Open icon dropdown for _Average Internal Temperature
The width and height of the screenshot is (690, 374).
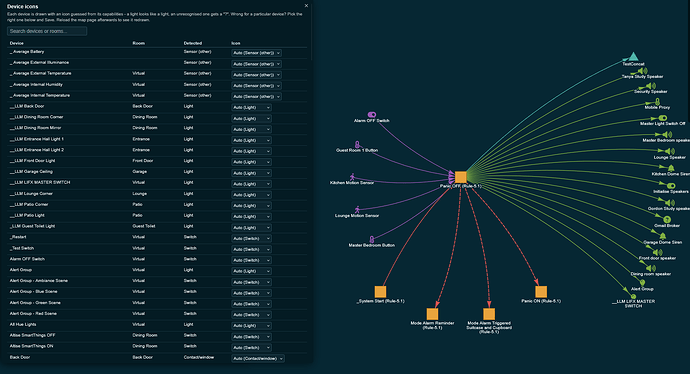coord(257,96)
